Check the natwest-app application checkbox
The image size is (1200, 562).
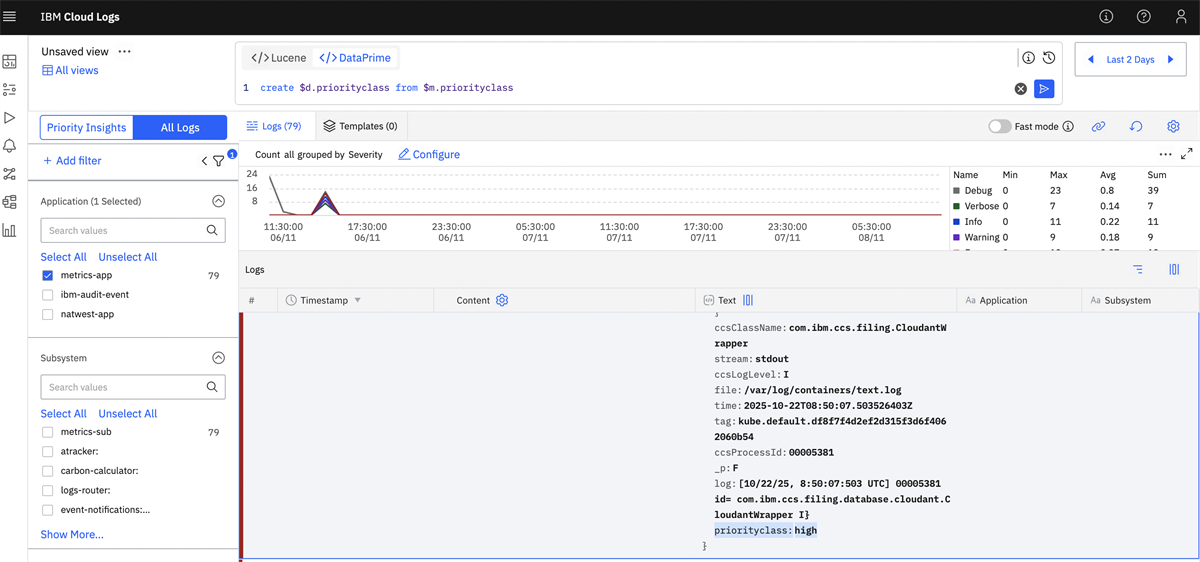(x=48, y=314)
